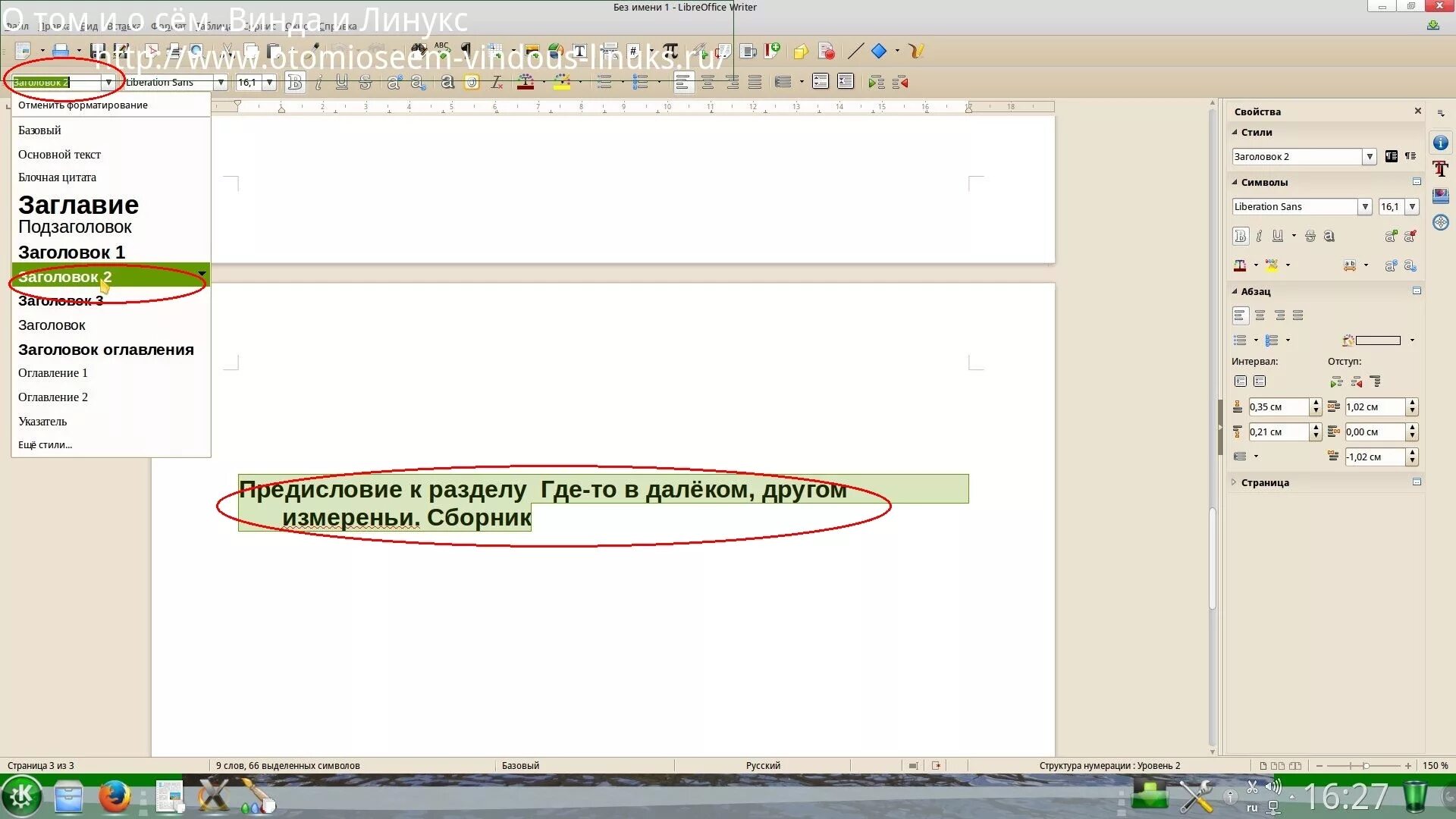Click Отменить форматирование option
Viewport: 1456px width, 819px height.
[x=83, y=105]
